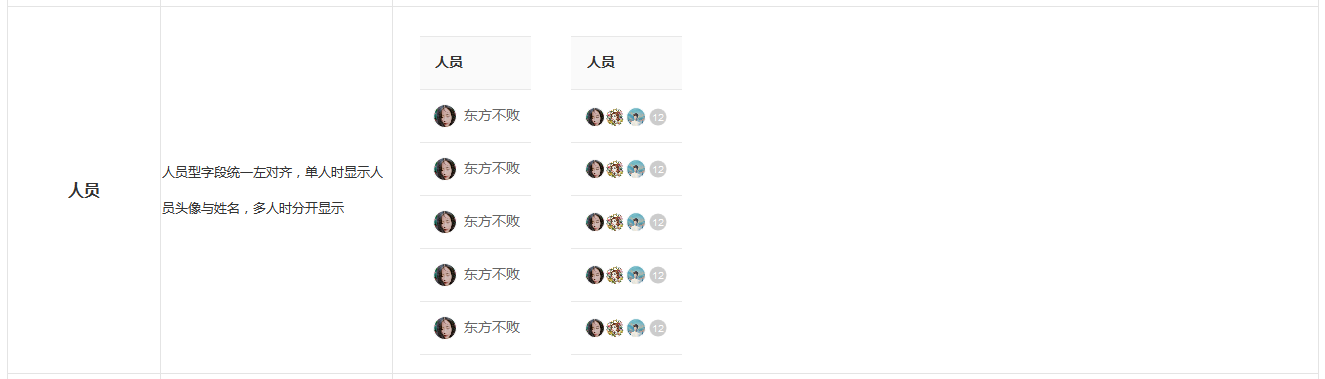The image size is (1325, 379).
Task: Click the description text 人员型字段统一左对齐
Action: pos(226,173)
